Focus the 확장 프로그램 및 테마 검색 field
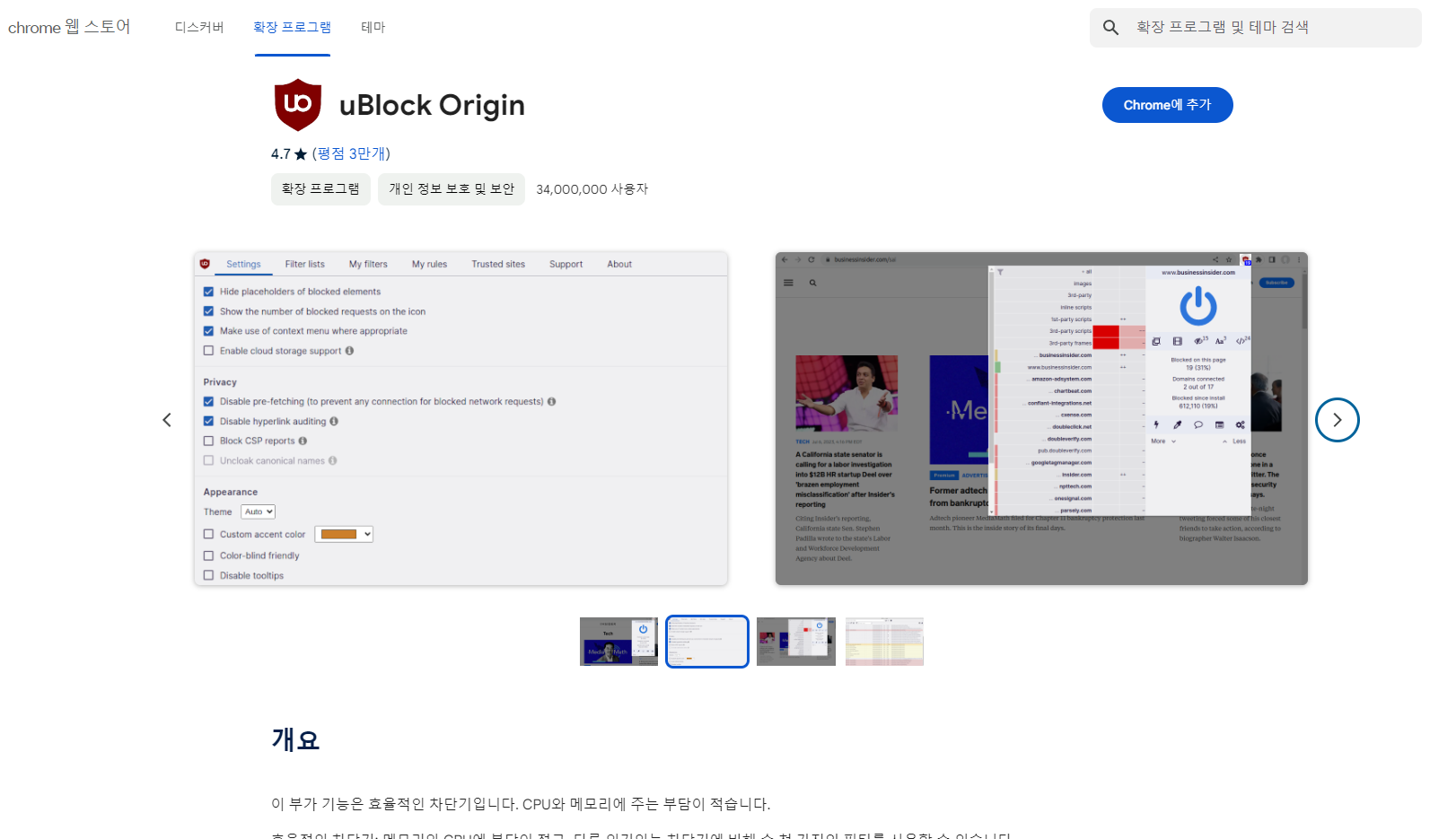1456x839 pixels. [1256, 28]
